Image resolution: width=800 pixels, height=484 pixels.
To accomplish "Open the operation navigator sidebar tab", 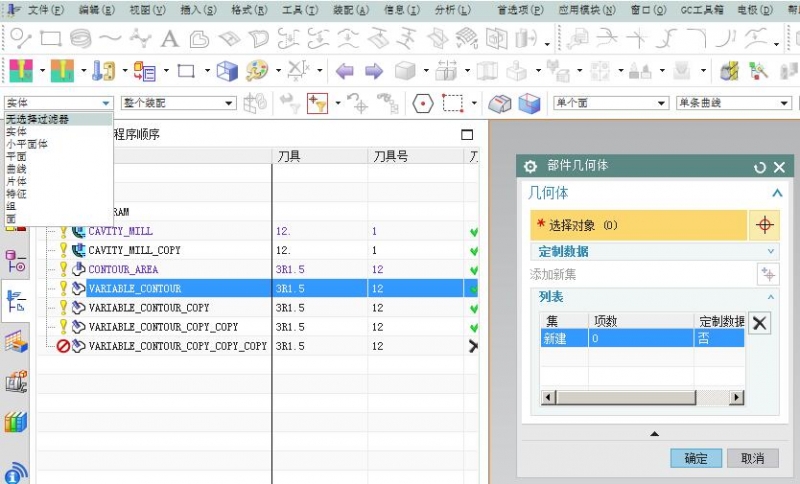I will pyautogui.click(x=16, y=301).
